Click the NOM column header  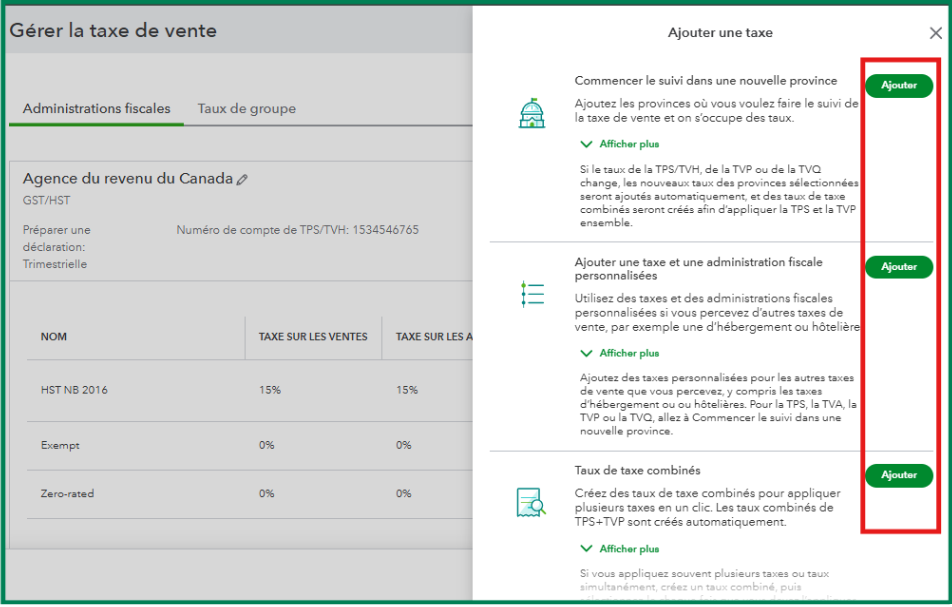point(54,337)
